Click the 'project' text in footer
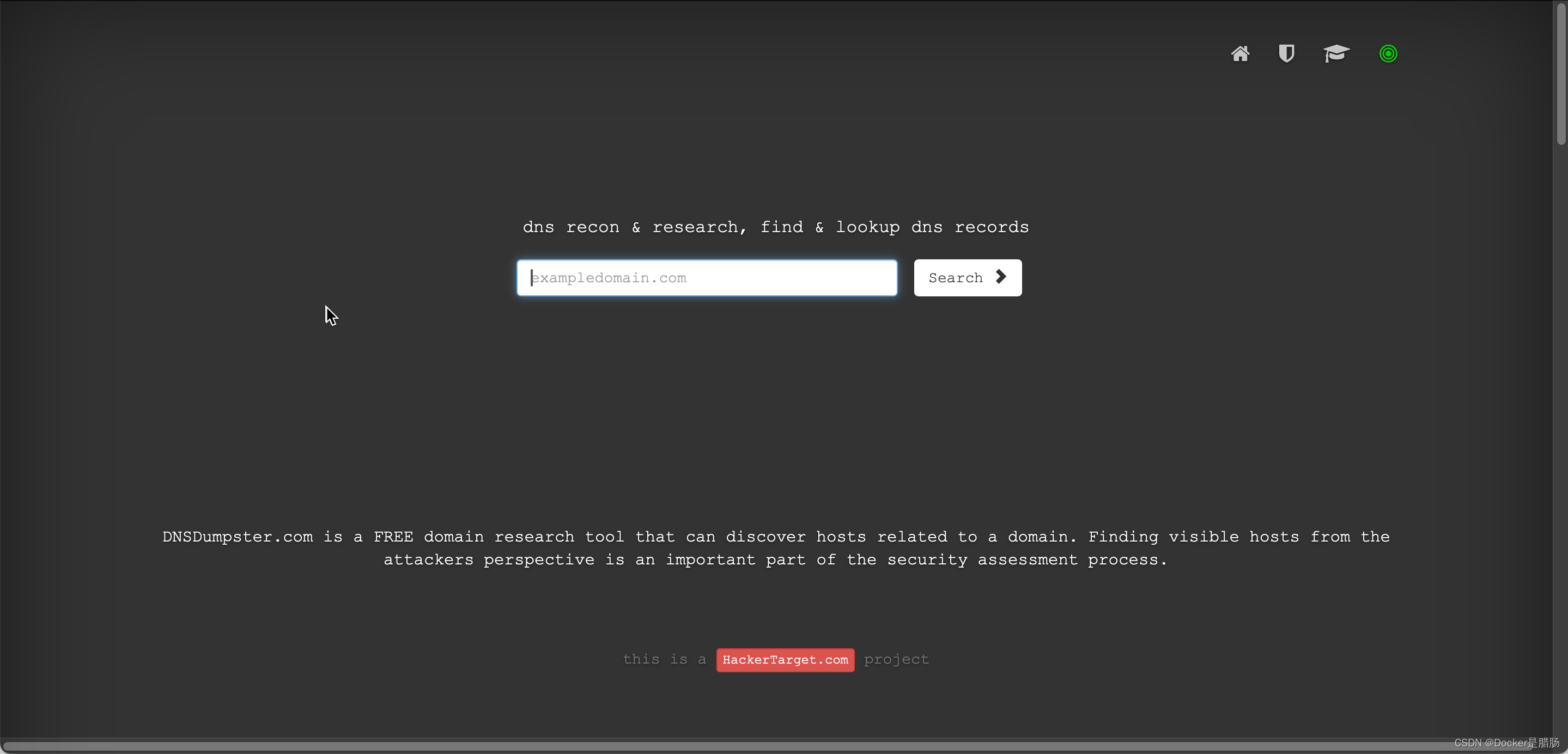1568x754 pixels. pyautogui.click(x=896, y=660)
